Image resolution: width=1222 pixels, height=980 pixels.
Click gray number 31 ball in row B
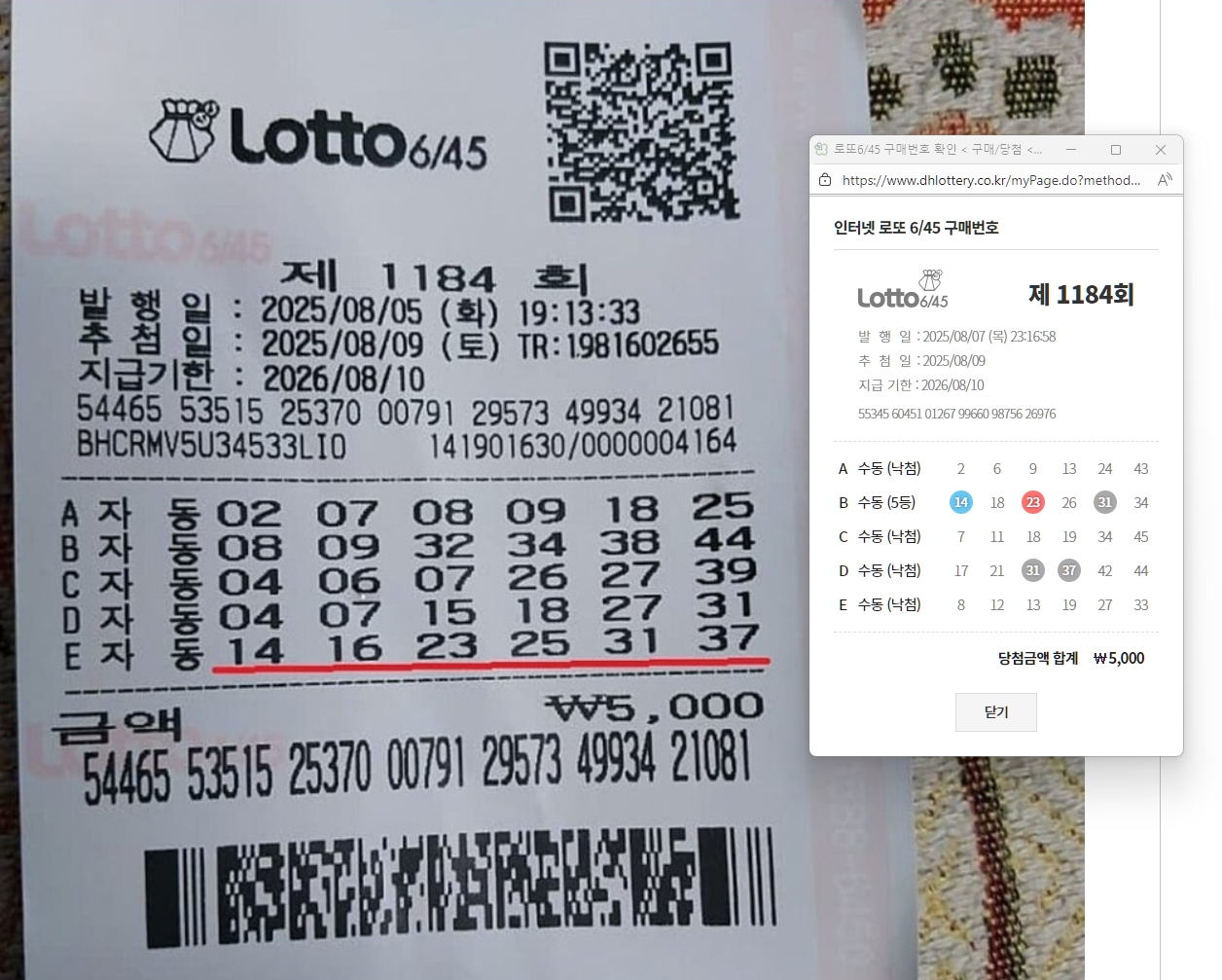(x=1104, y=502)
